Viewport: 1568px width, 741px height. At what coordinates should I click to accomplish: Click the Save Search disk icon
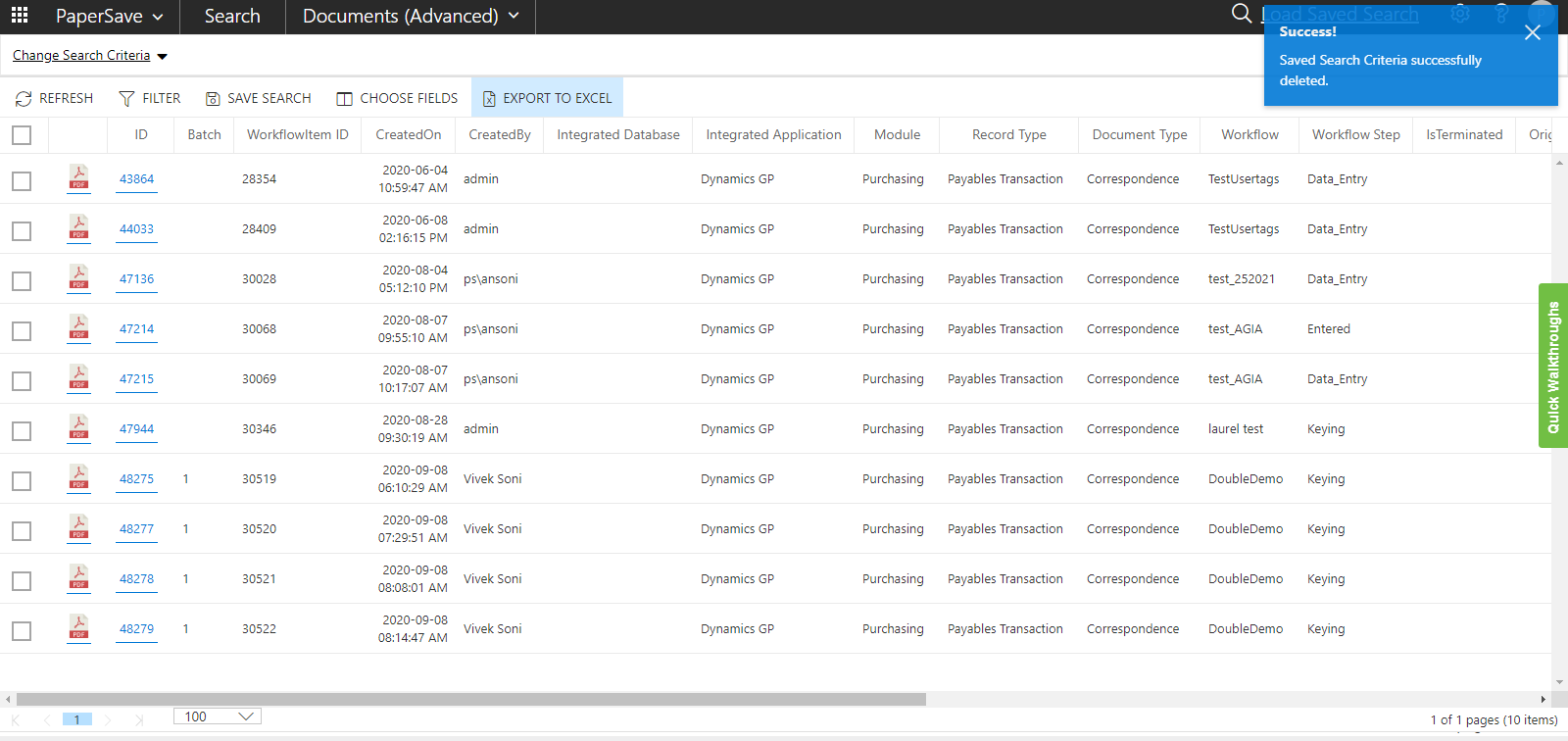click(212, 99)
